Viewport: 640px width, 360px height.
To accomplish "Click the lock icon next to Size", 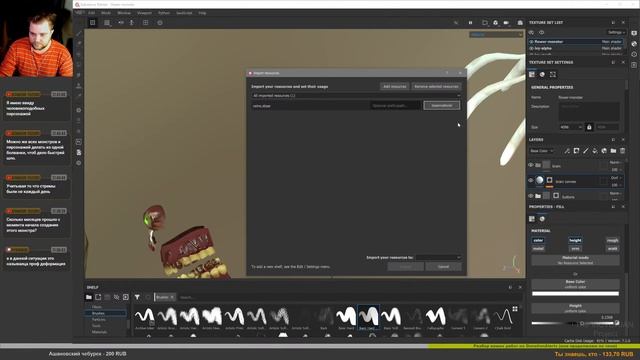I will tap(589, 127).
